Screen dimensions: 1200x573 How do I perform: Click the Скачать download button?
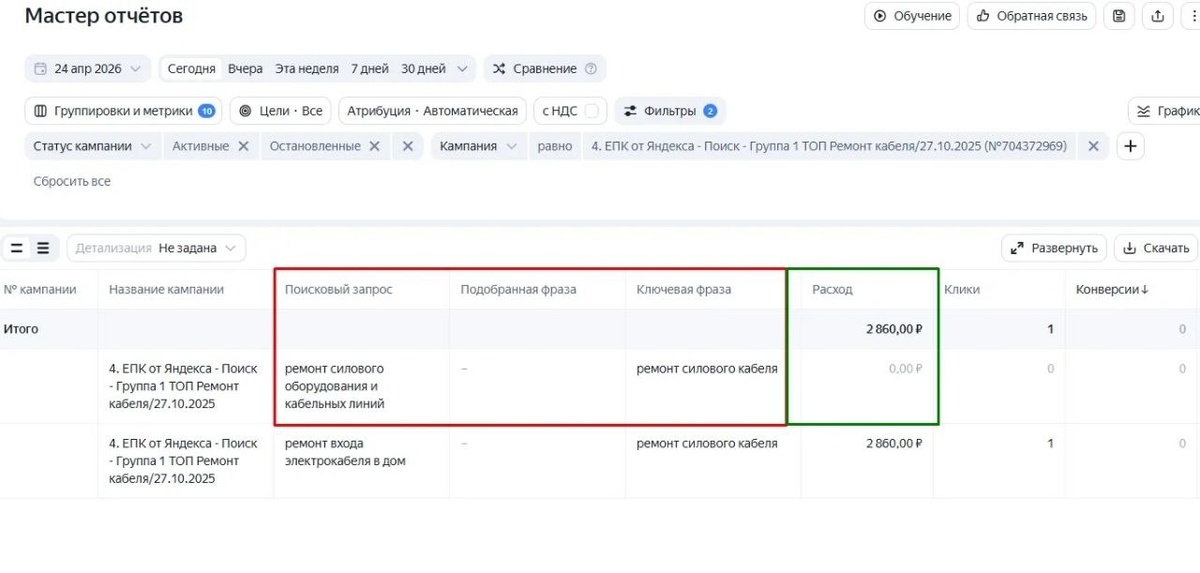point(1155,248)
